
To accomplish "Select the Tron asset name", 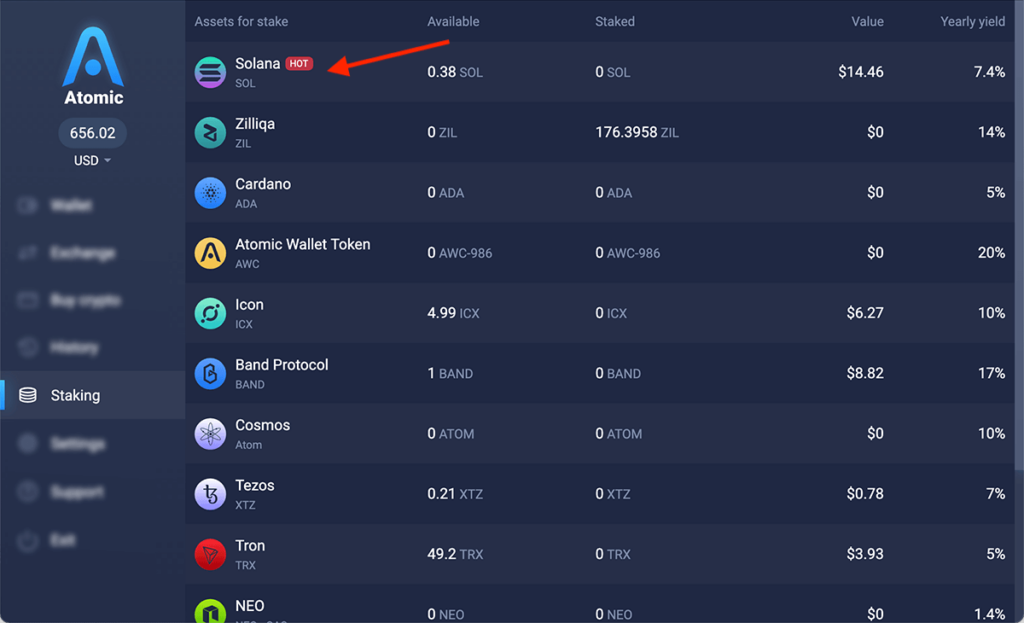I will (x=249, y=546).
